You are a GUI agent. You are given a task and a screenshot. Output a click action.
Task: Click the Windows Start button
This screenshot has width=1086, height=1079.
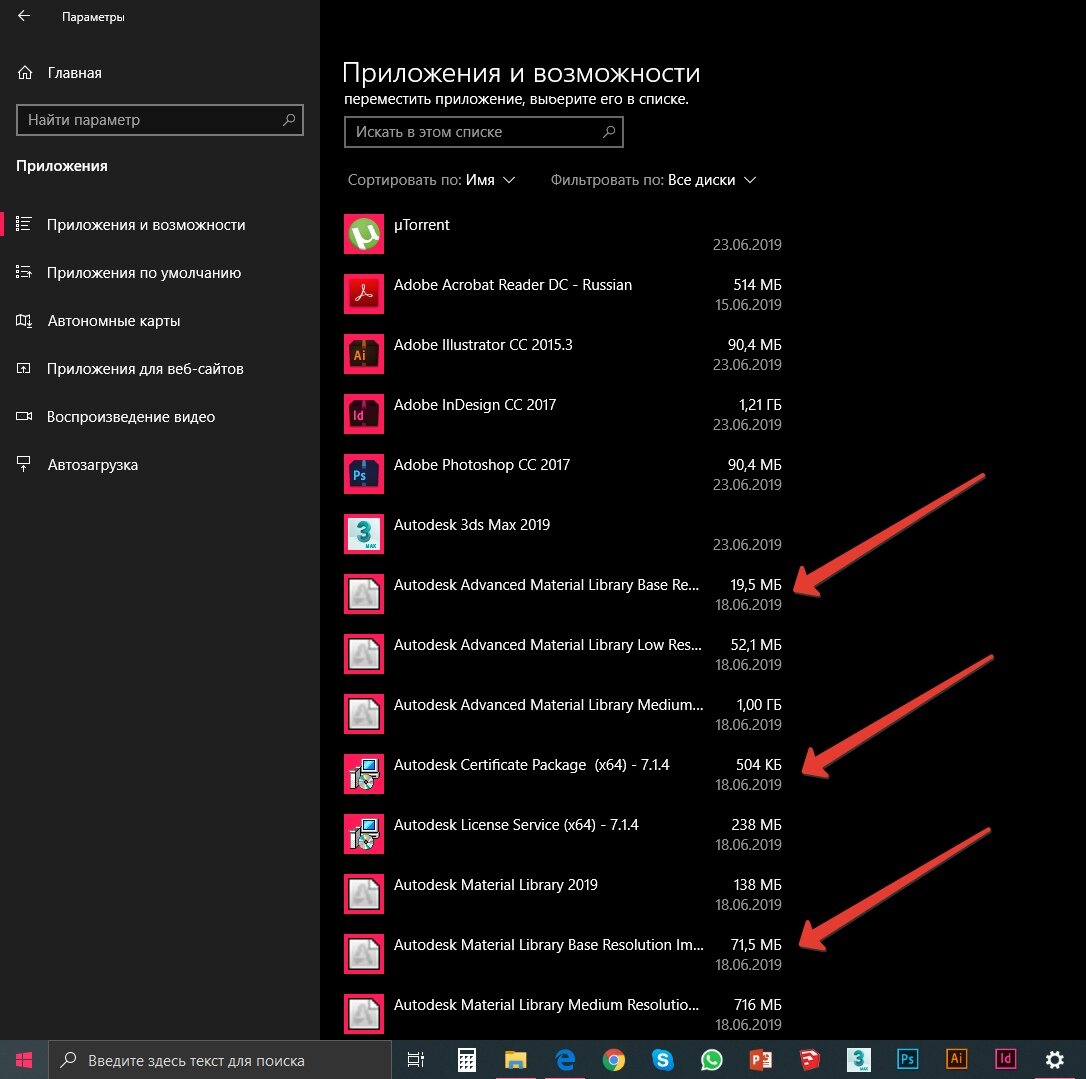point(24,1060)
